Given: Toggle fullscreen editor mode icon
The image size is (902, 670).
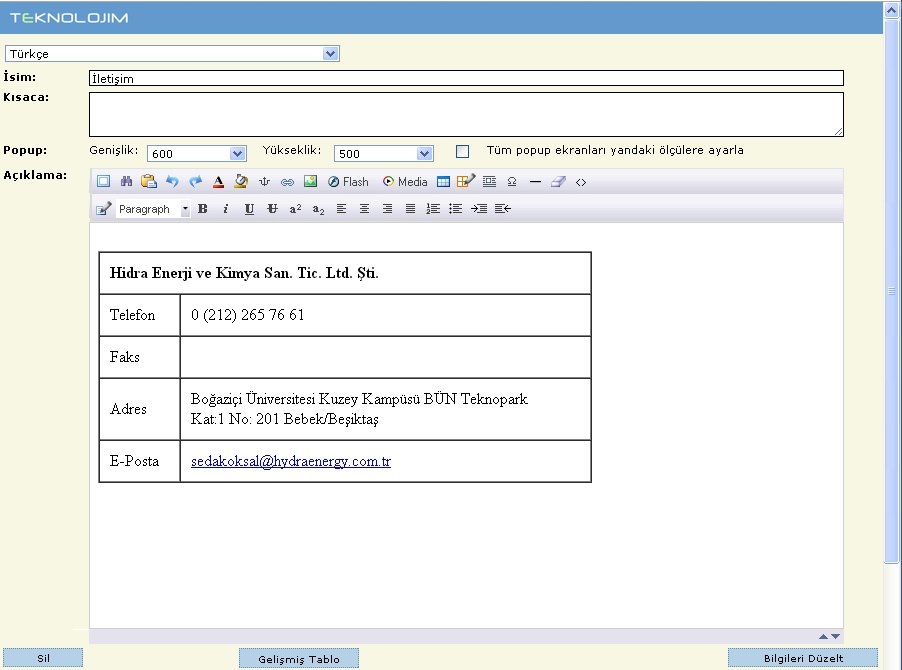Looking at the screenshot, I should 104,182.
